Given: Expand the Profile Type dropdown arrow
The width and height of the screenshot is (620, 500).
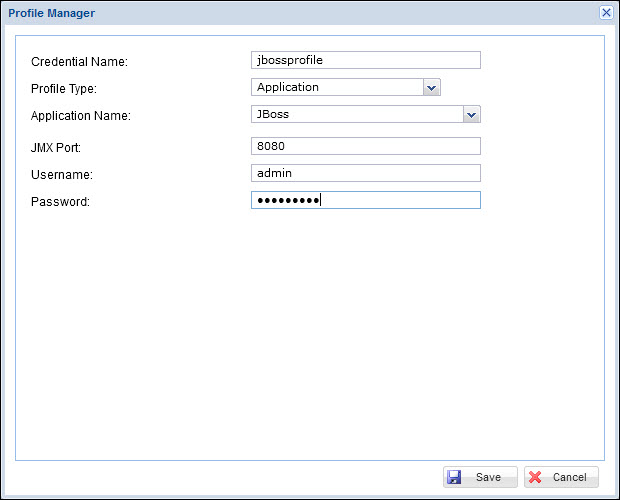Looking at the screenshot, I should pyautogui.click(x=431, y=88).
